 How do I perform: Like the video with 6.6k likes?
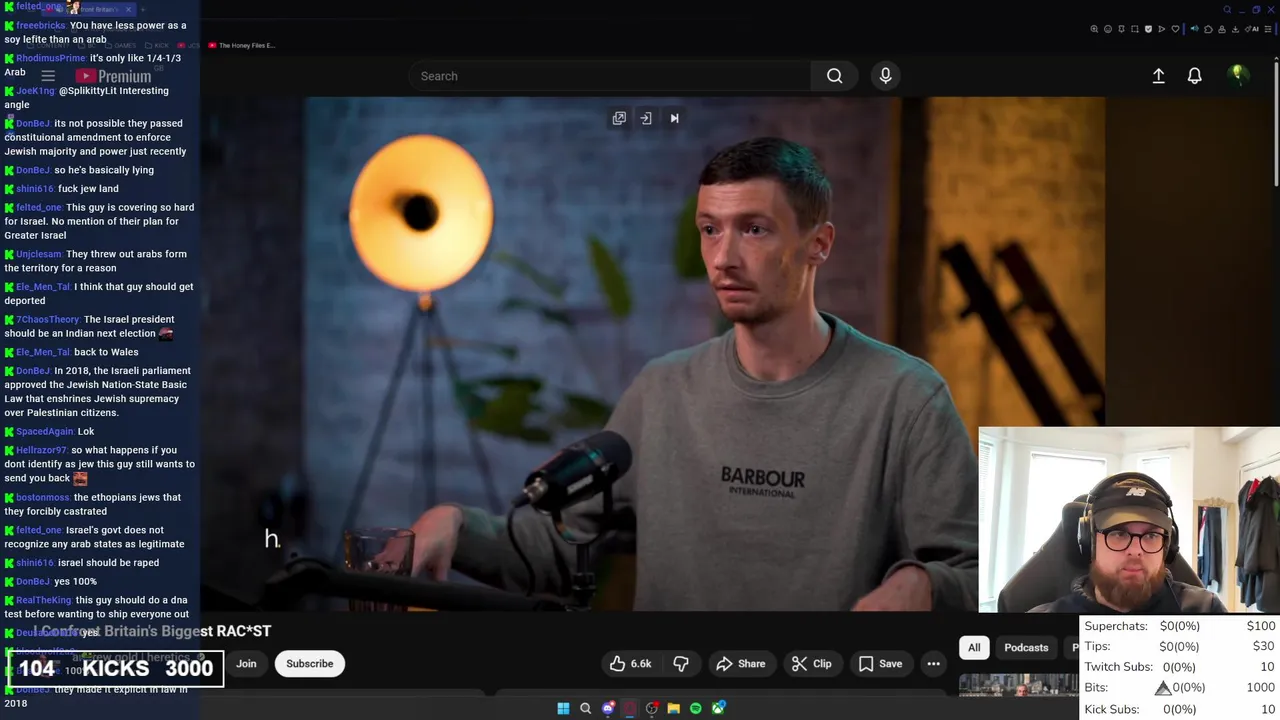point(630,664)
